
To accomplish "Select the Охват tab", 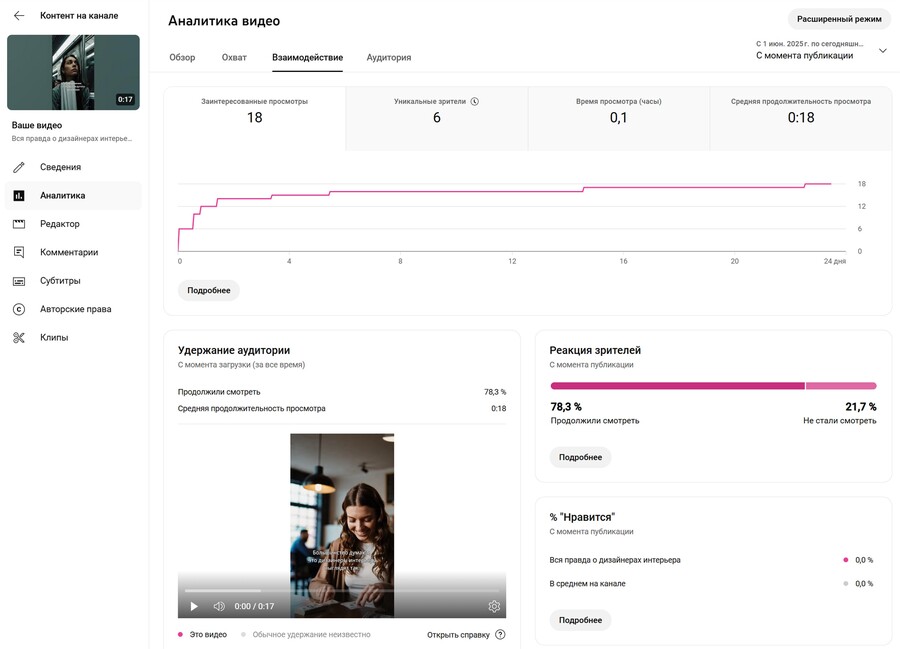I will coord(234,57).
